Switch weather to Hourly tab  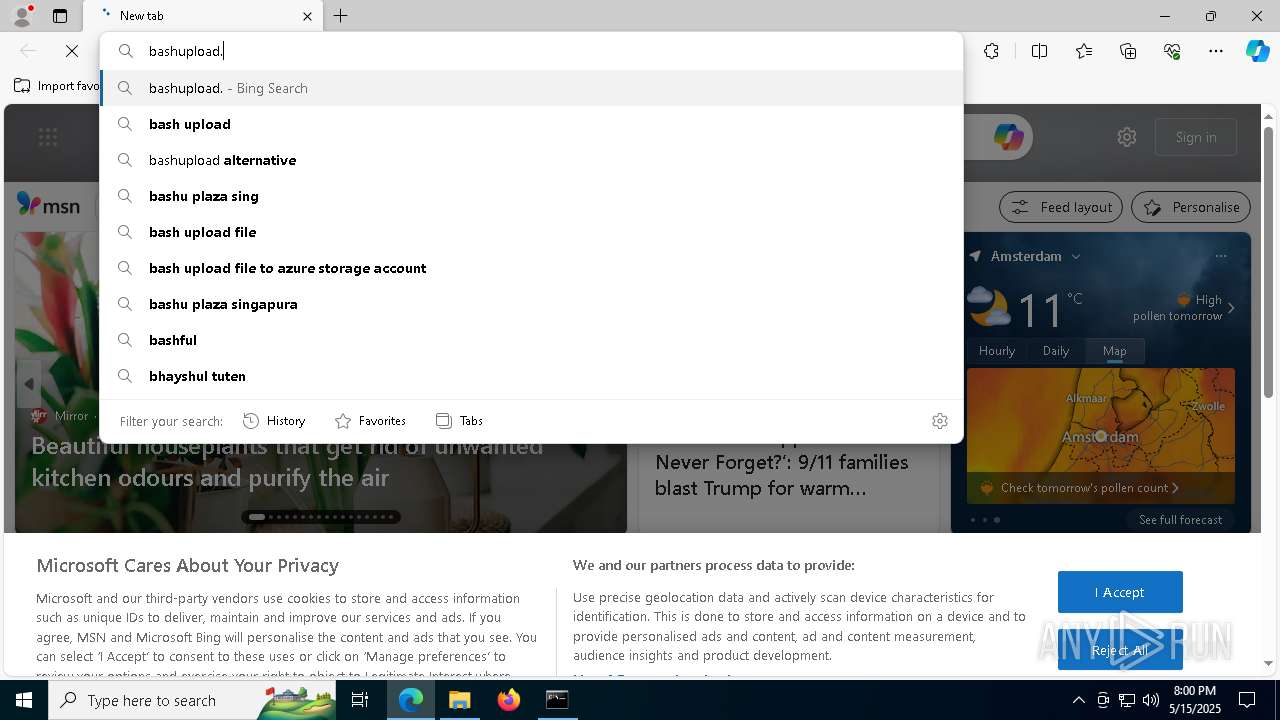point(997,351)
